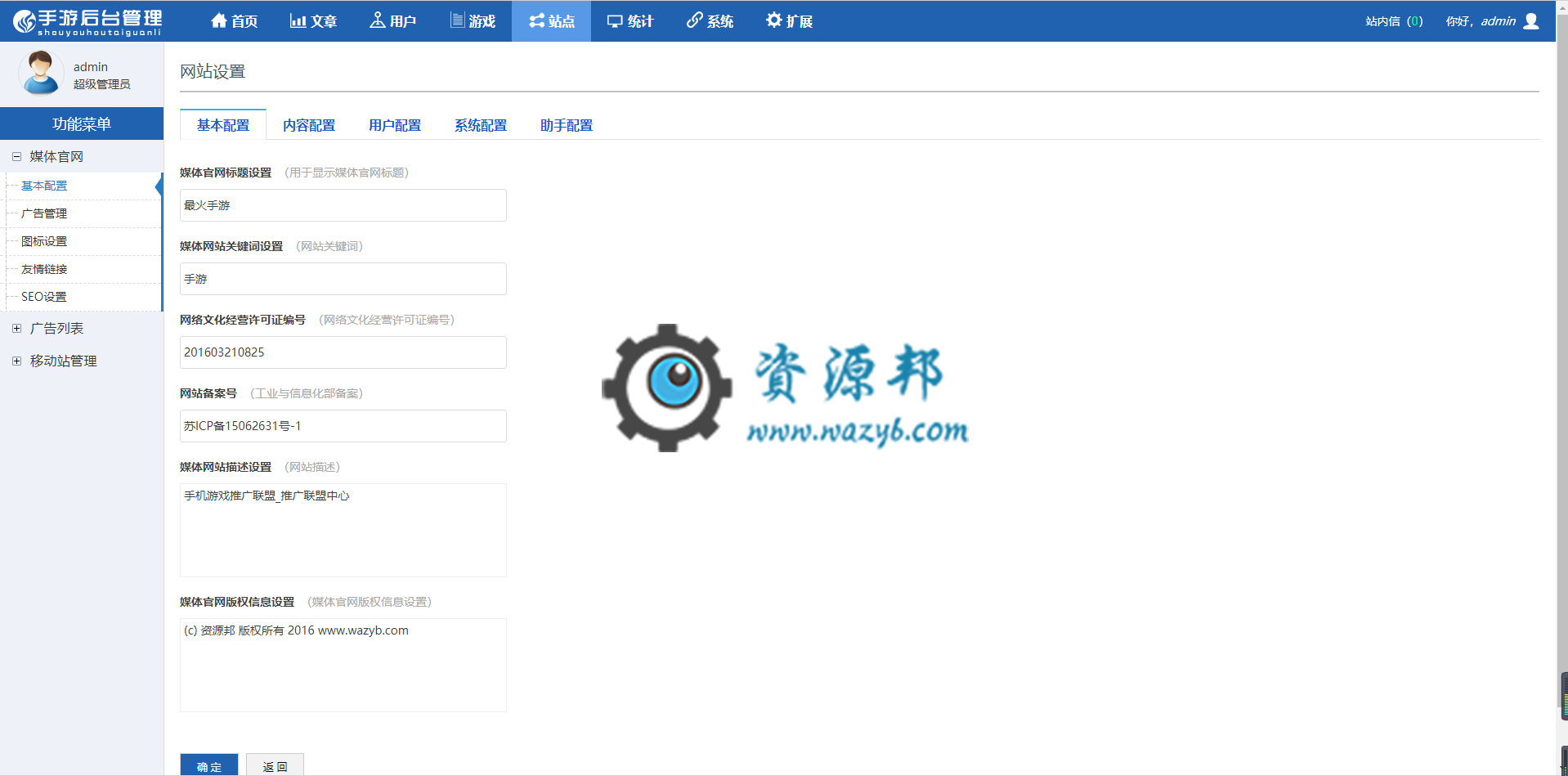Click the 确定 submit button
This screenshot has width=1568, height=776.
[209, 765]
